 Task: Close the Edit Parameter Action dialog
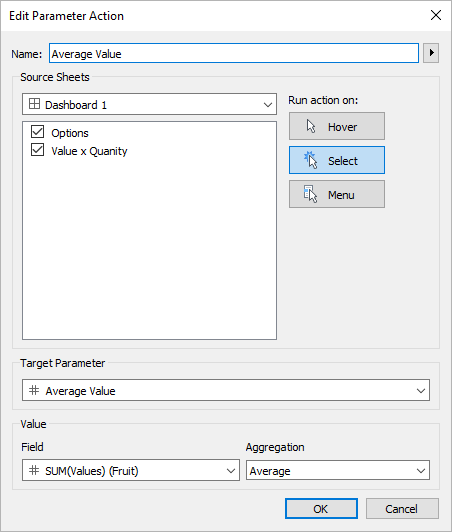(436, 15)
